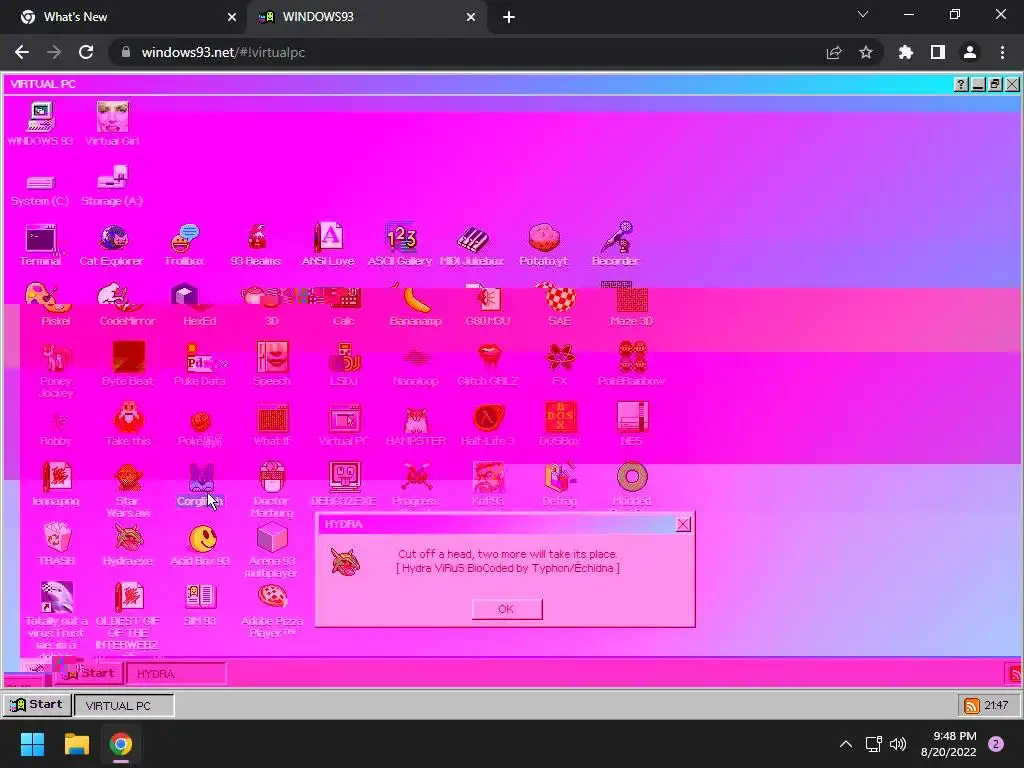Click OK in the HYDRA dialog

507,609
